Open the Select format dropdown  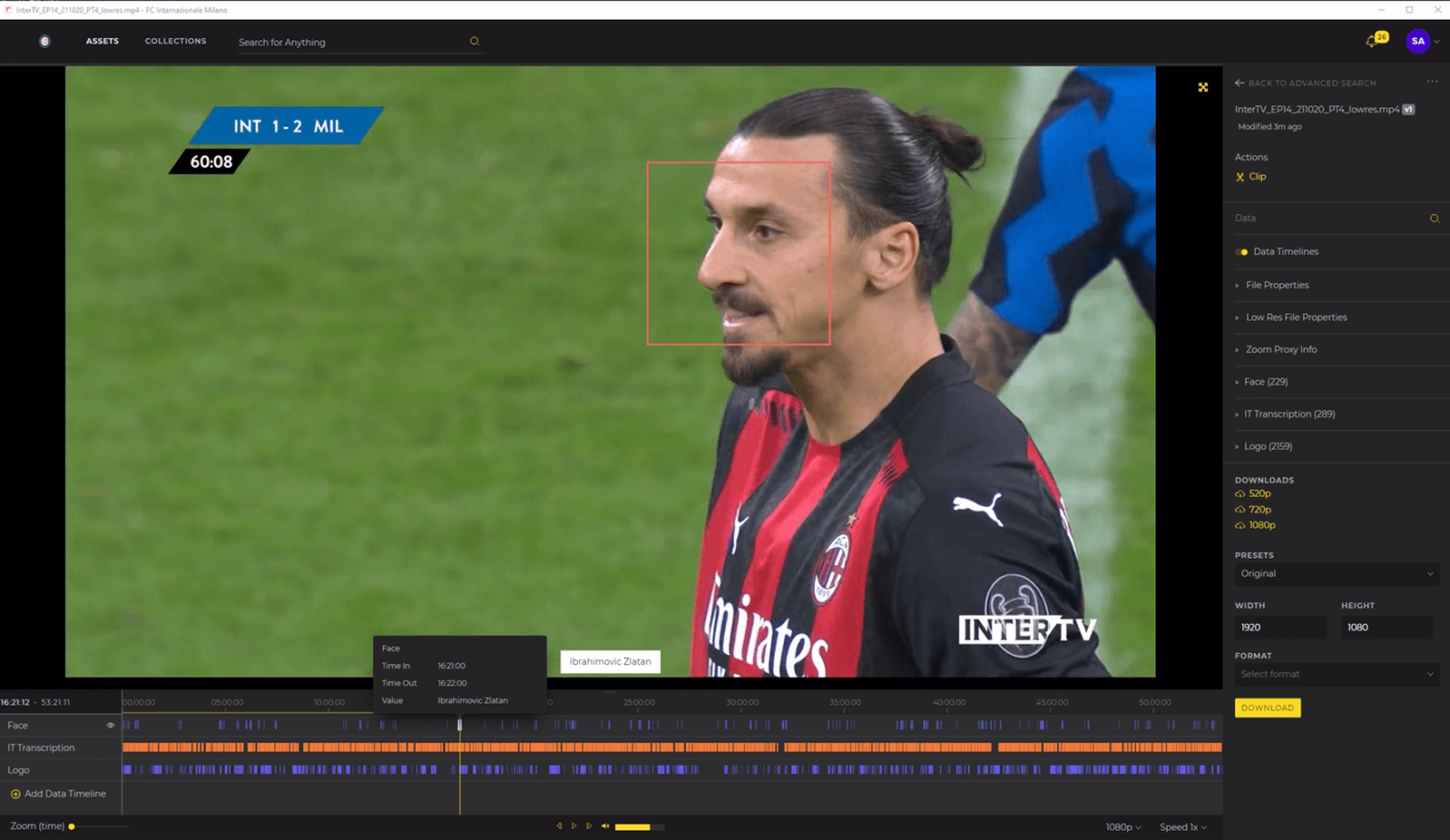click(x=1337, y=674)
